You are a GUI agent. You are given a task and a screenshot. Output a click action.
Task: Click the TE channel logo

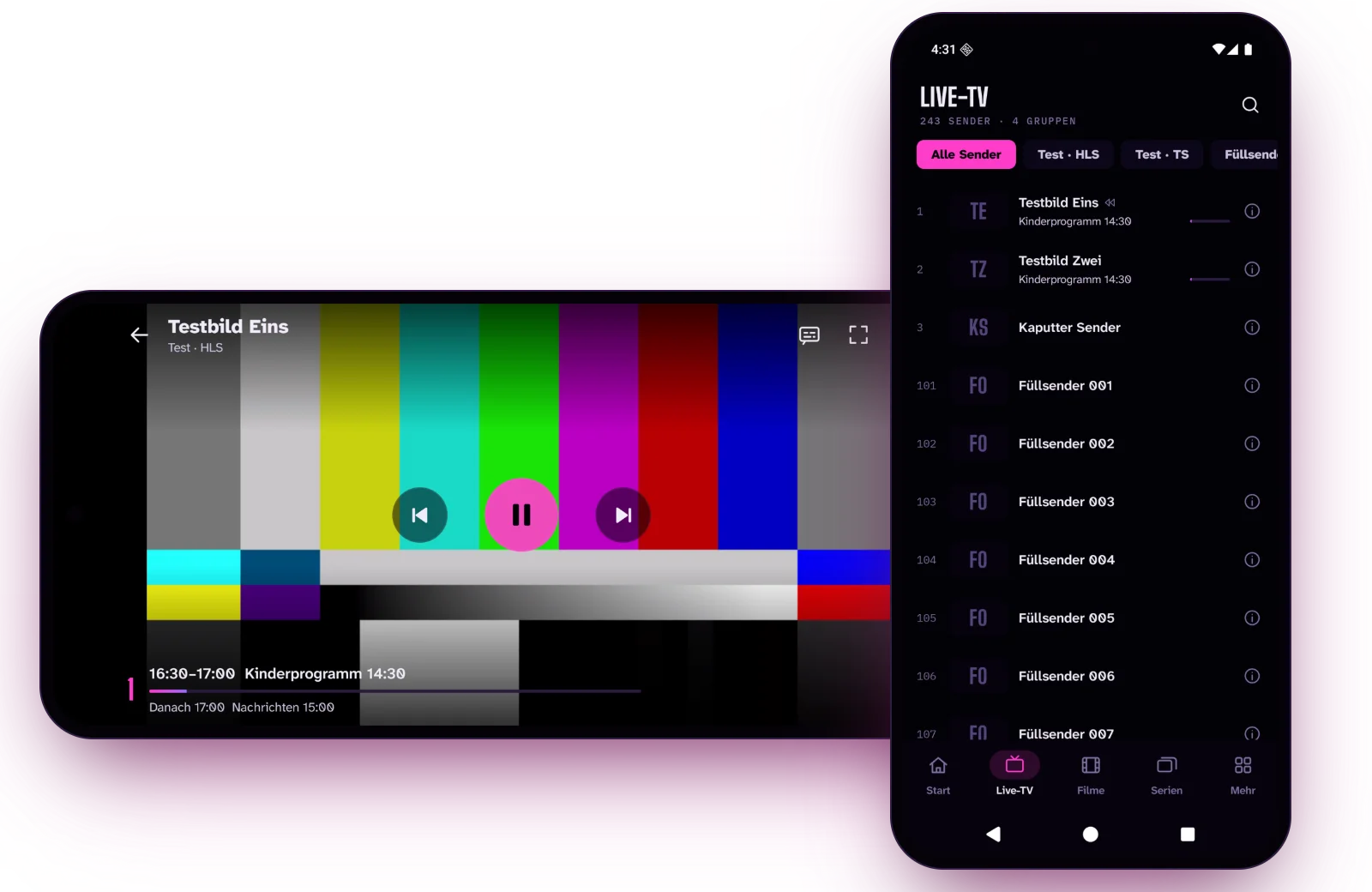point(978,212)
